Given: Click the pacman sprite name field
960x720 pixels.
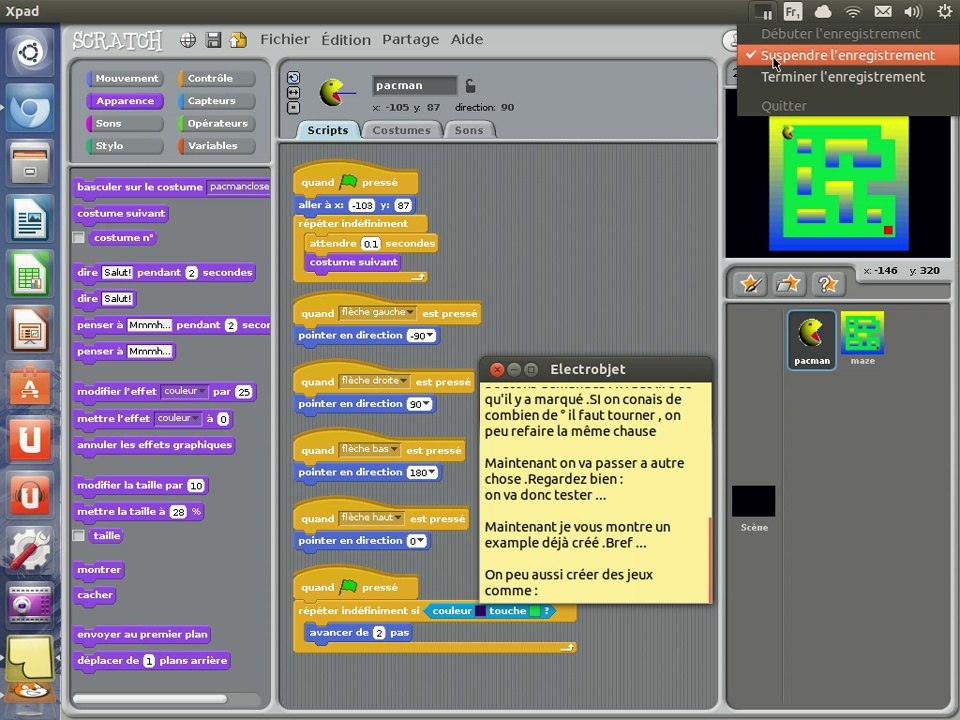Looking at the screenshot, I should [x=414, y=86].
